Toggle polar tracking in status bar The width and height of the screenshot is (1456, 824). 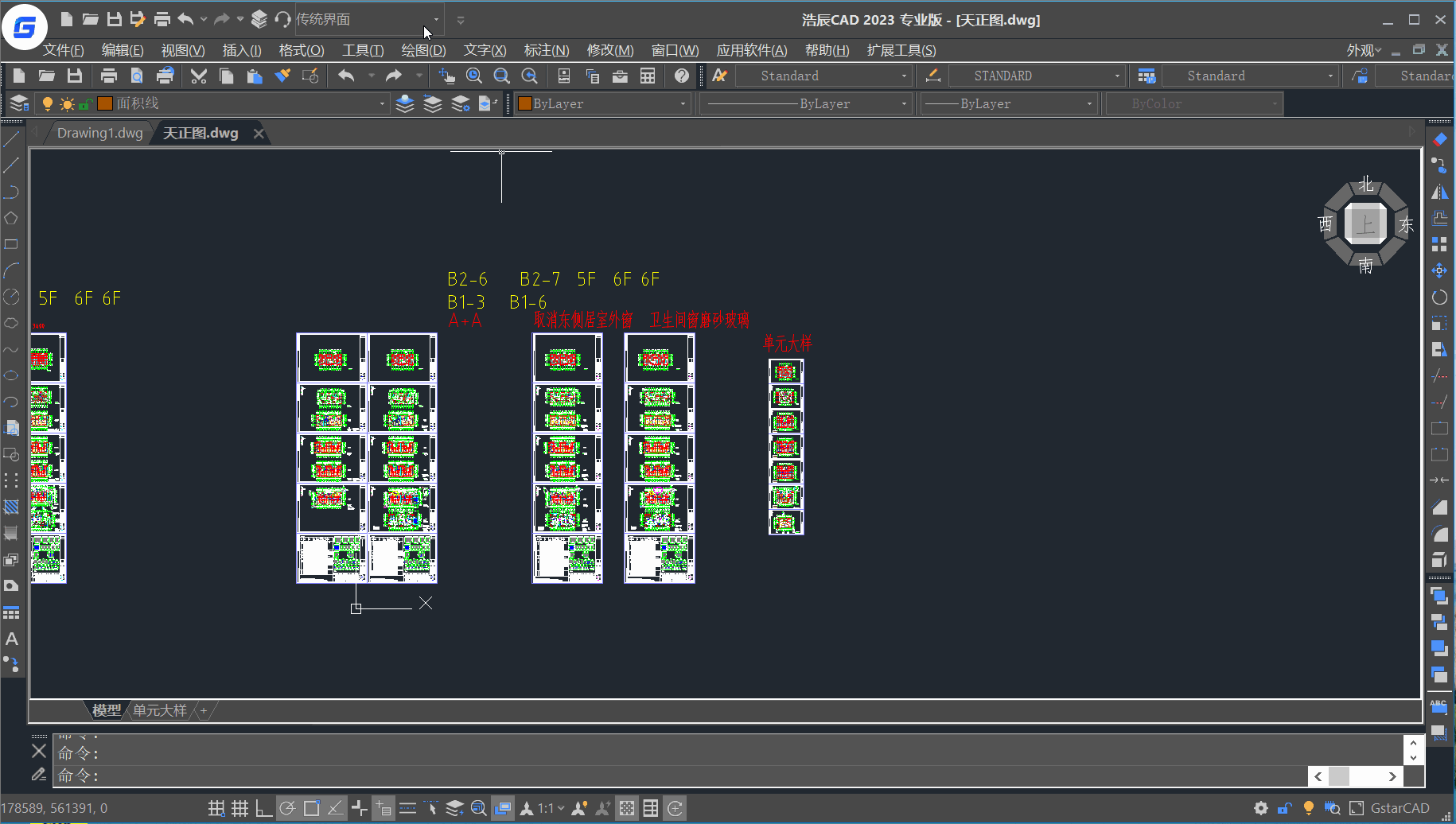287,809
